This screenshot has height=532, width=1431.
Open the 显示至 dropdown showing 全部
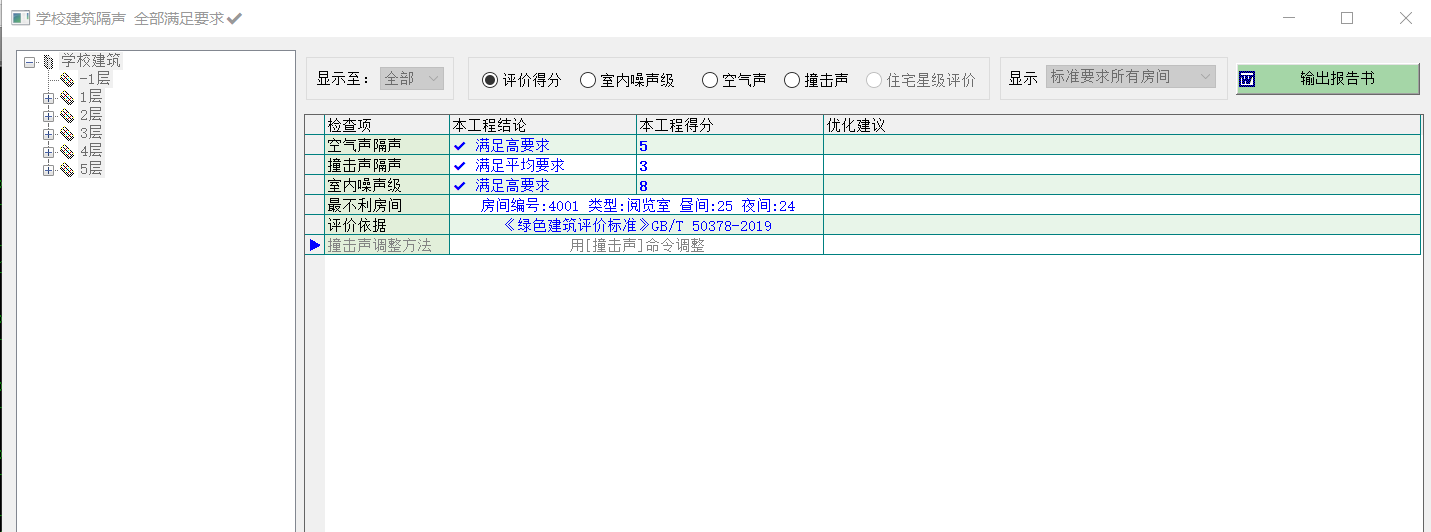(412, 78)
